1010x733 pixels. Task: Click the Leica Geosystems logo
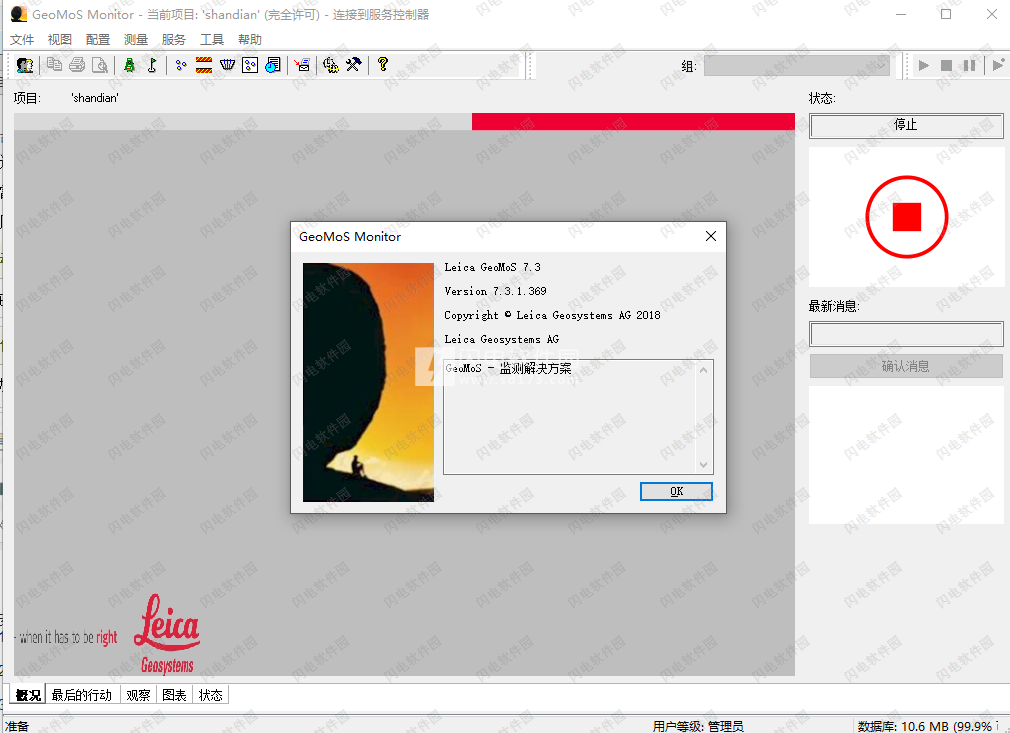[x=167, y=634]
